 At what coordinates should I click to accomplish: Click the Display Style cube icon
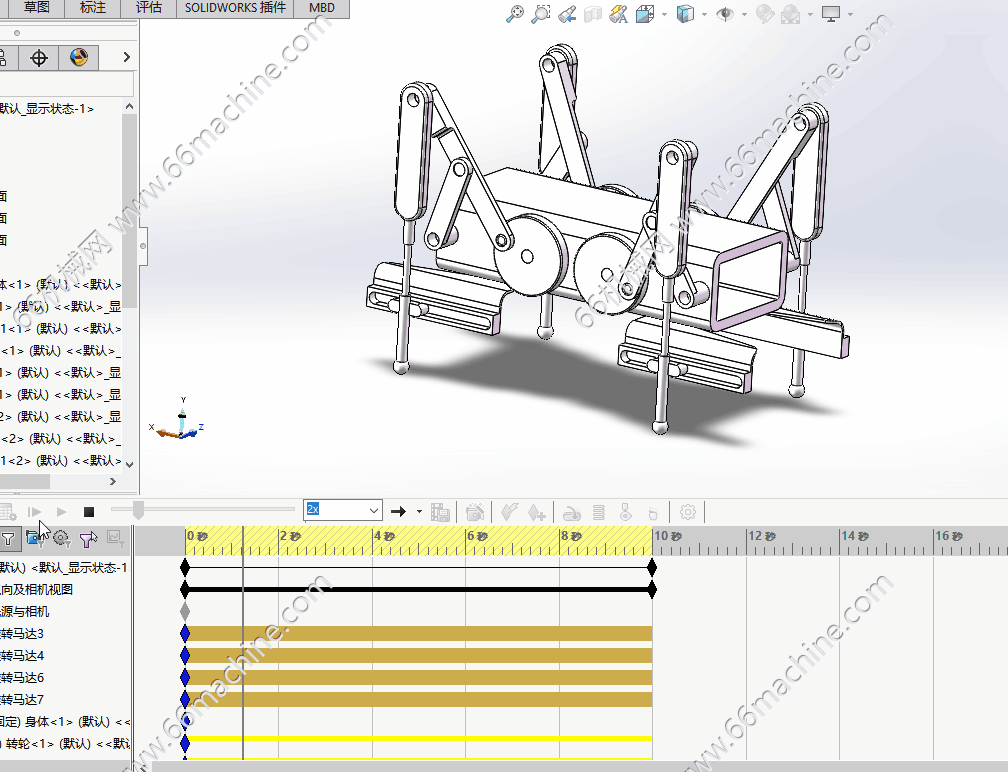pyautogui.click(x=685, y=13)
